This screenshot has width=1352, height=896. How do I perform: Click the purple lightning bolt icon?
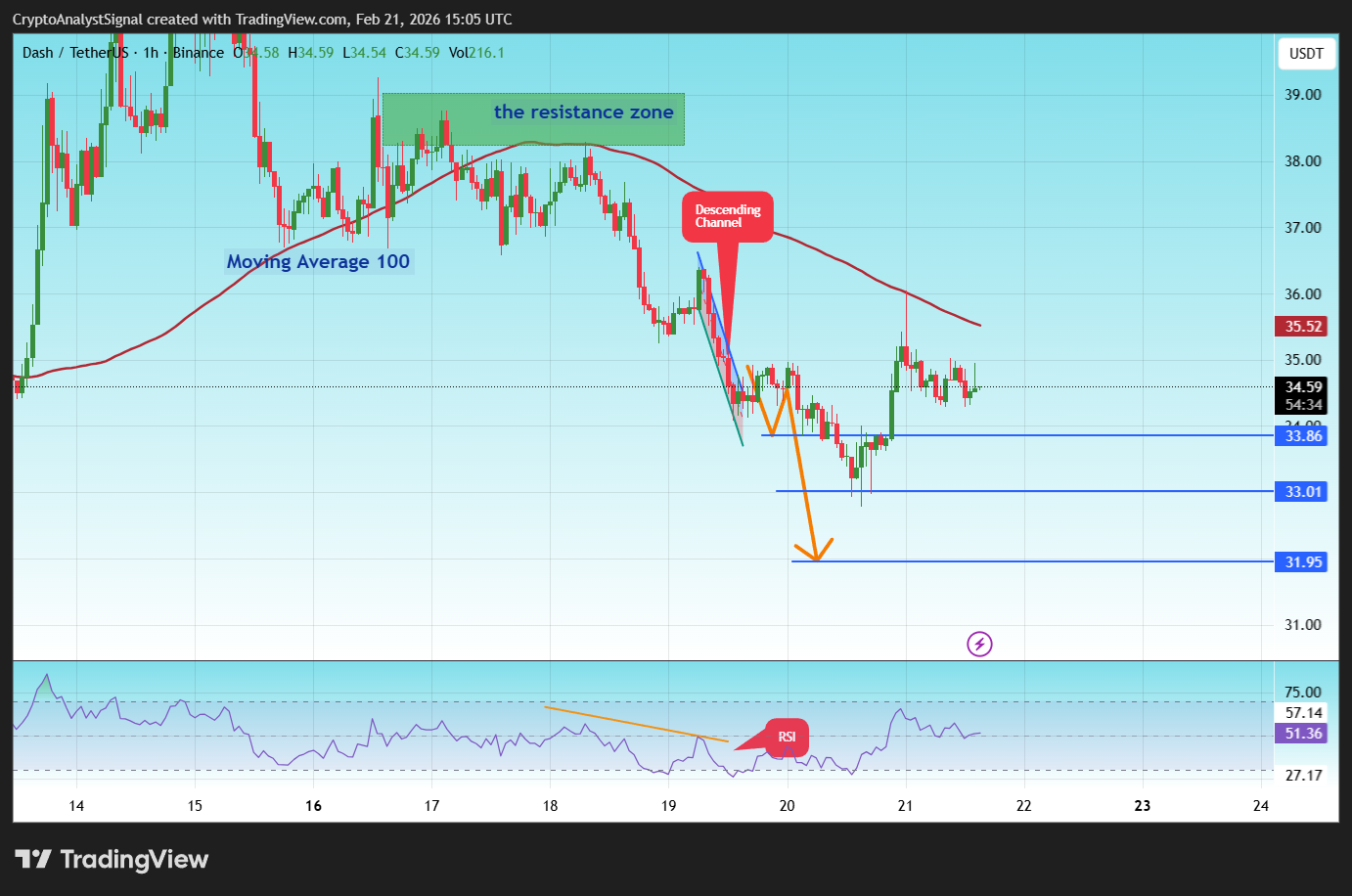click(x=979, y=644)
